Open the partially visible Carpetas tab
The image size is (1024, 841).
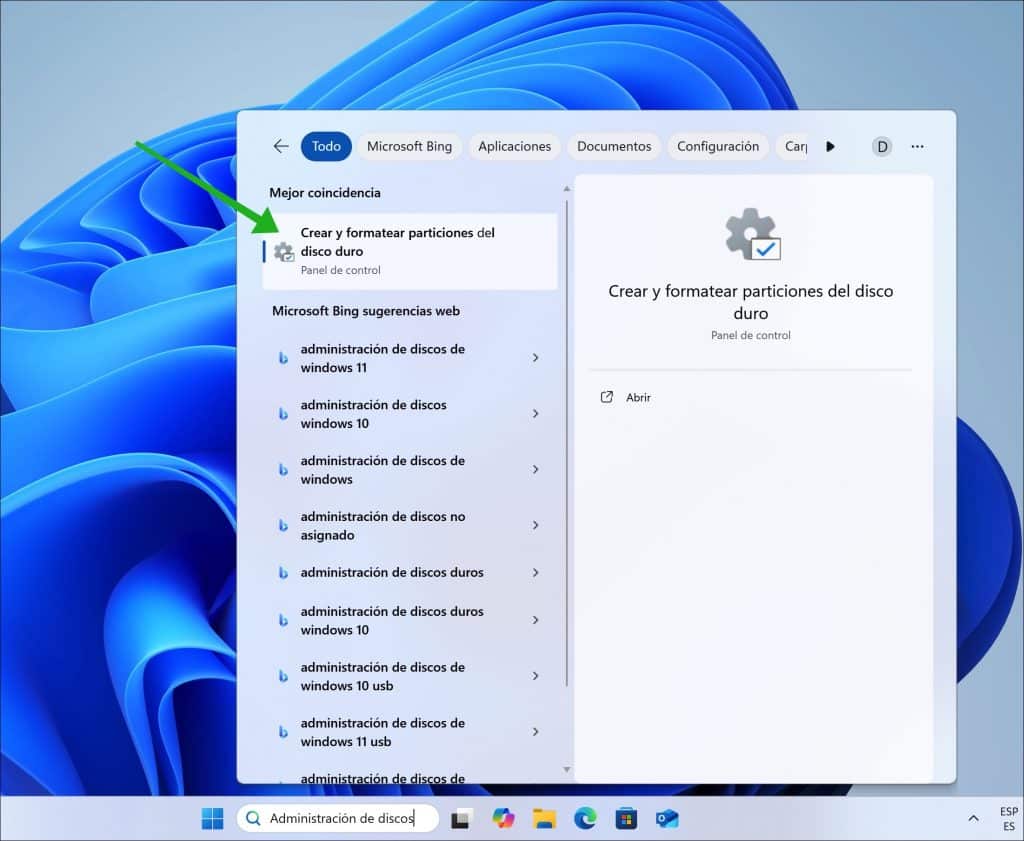793,146
